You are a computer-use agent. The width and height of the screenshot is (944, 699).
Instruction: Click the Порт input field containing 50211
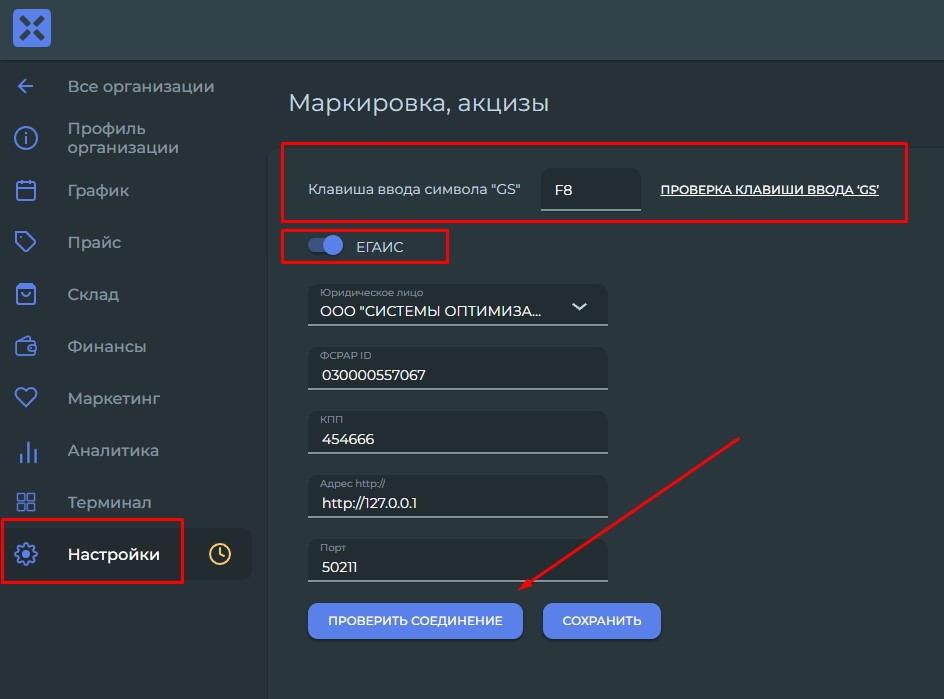[458, 561]
